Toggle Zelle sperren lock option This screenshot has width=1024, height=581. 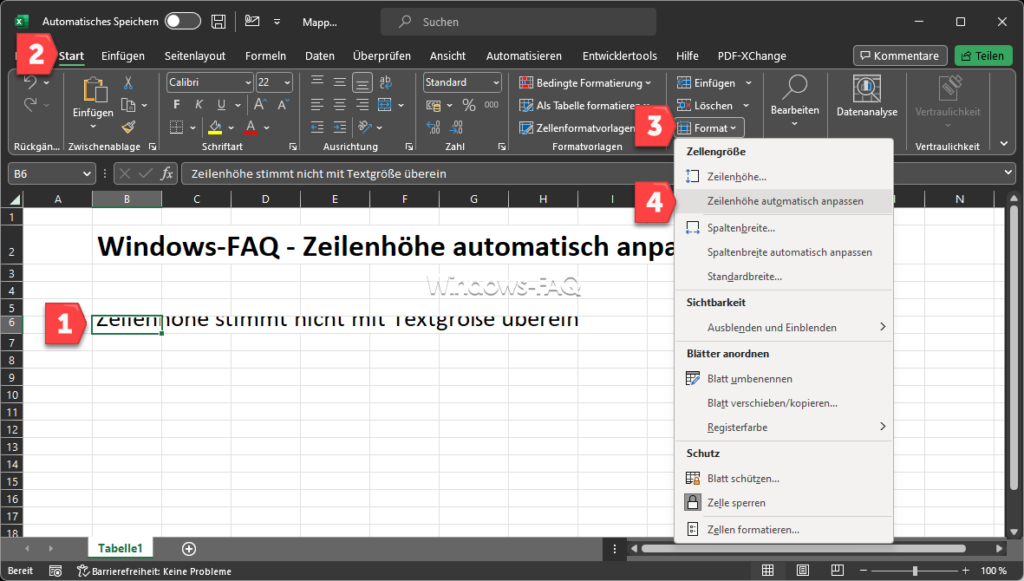pos(784,503)
